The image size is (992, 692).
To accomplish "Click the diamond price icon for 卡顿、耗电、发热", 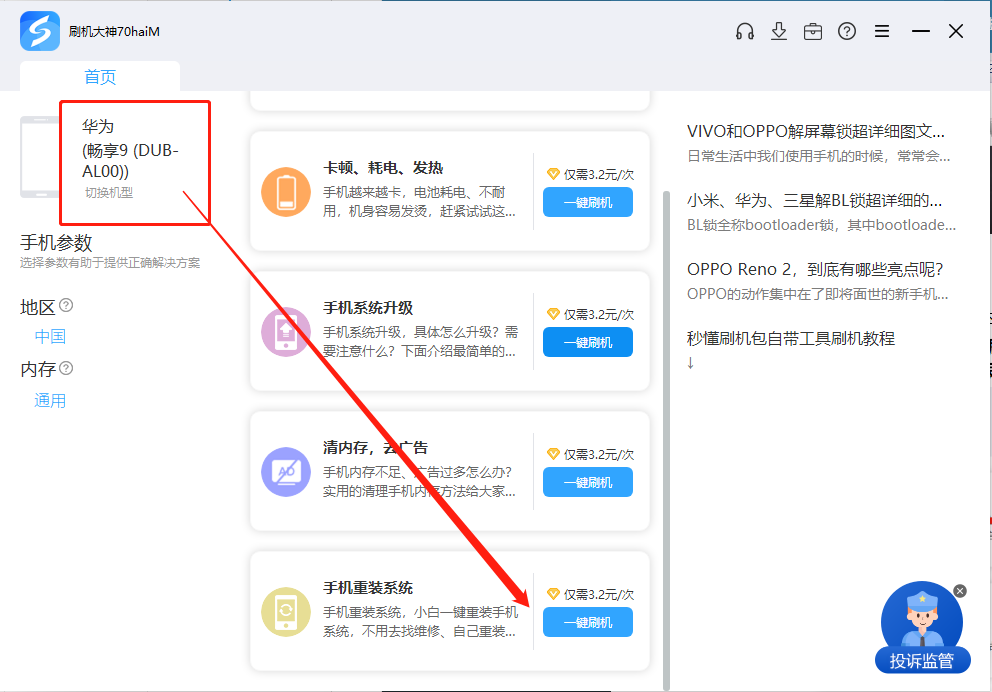I will tap(553, 174).
